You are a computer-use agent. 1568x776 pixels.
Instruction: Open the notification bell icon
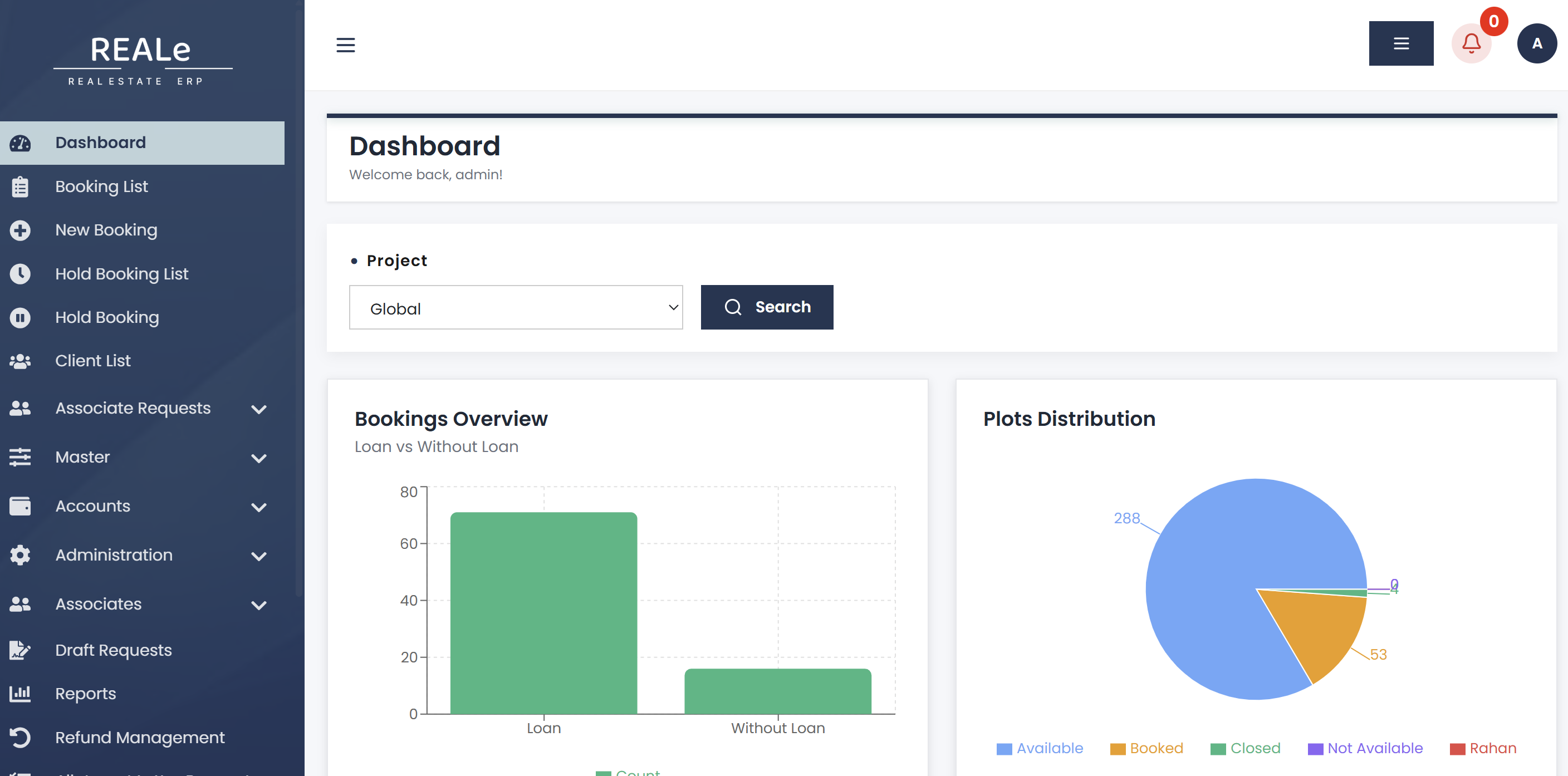click(1471, 43)
